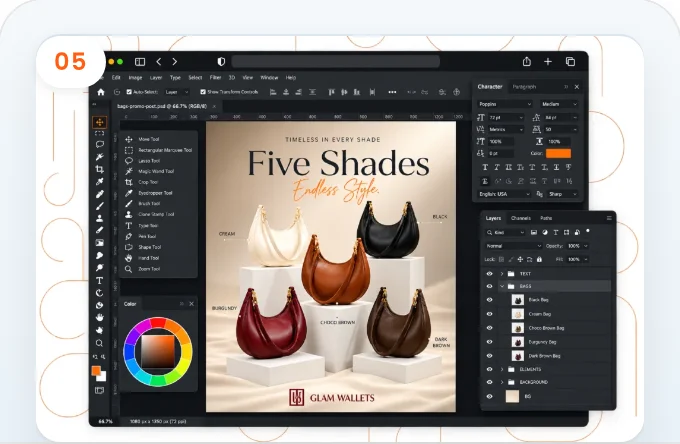Switch to the Paragraph tab
The height and width of the screenshot is (444, 680).
click(524, 87)
